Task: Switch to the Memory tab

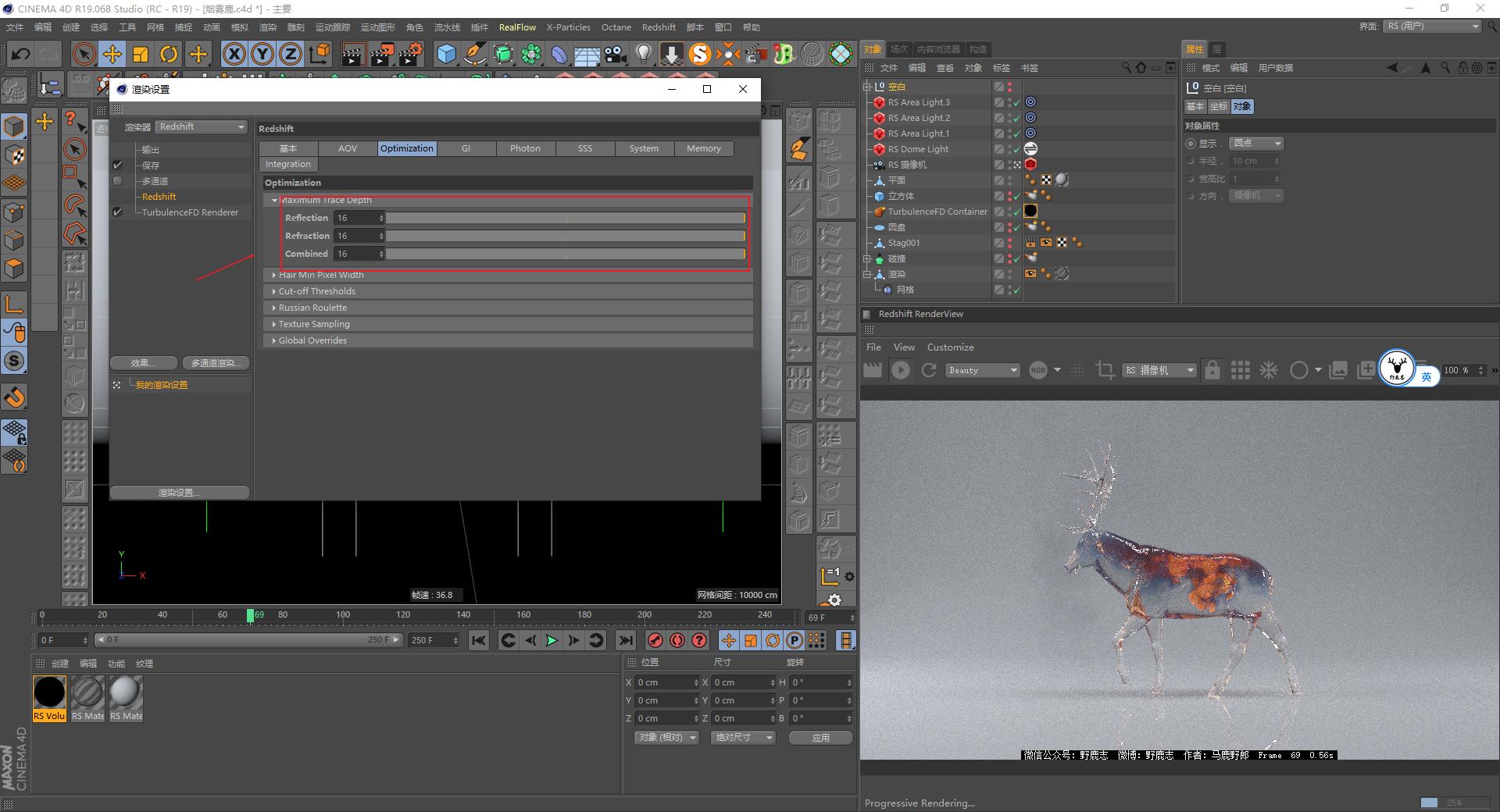Action: (x=702, y=148)
